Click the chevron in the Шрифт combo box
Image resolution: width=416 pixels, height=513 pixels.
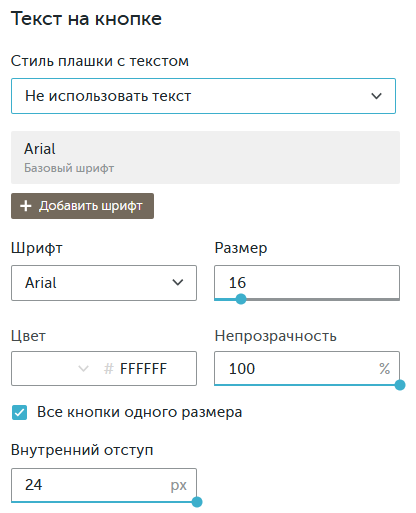[x=178, y=283]
